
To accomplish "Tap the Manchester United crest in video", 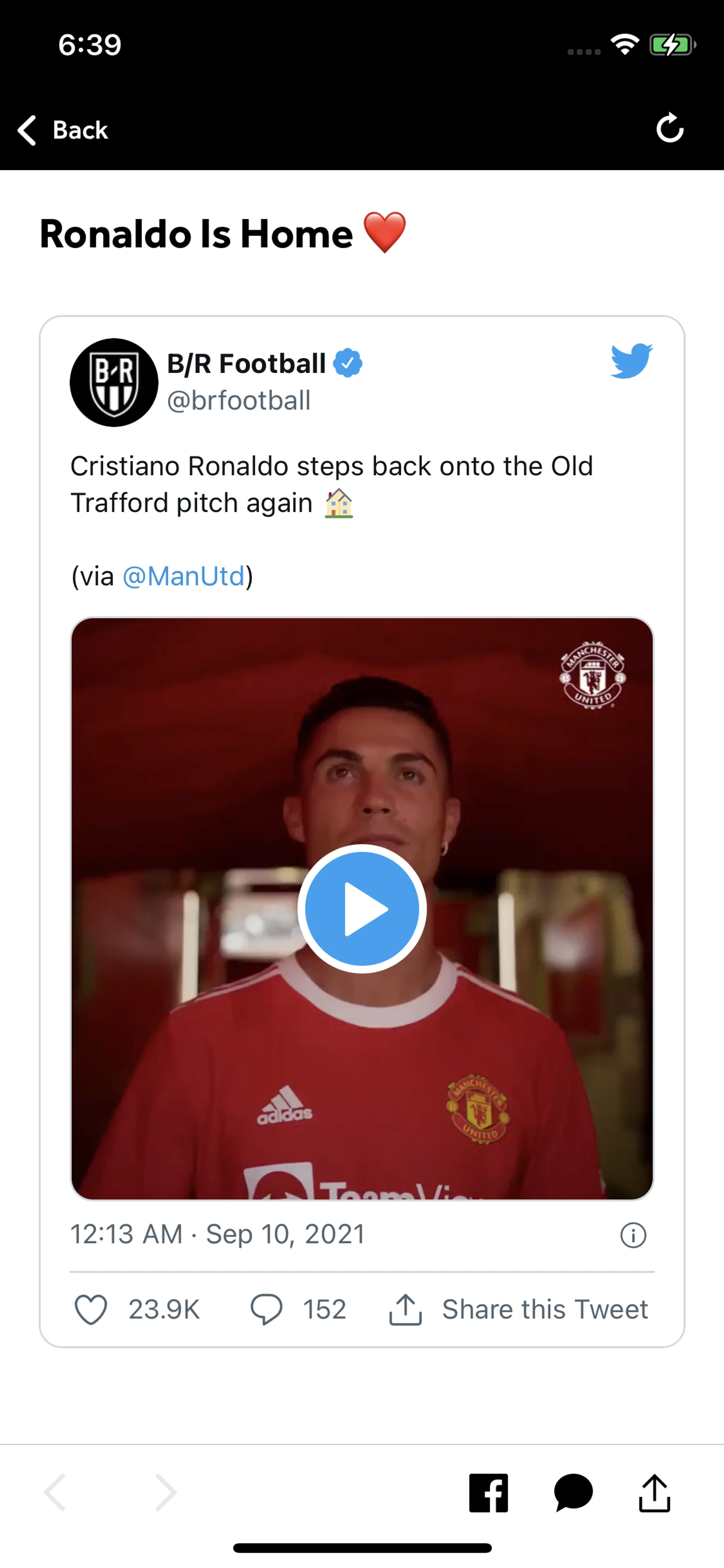I will pyautogui.click(x=592, y=674).
